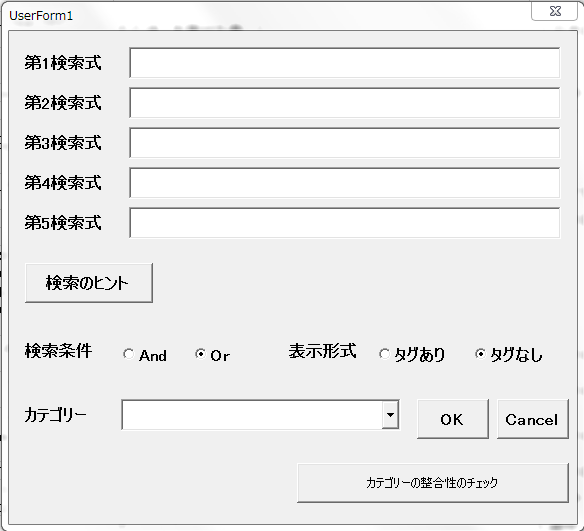
Task: Click the カテゴリー label text
Action: 55,414
